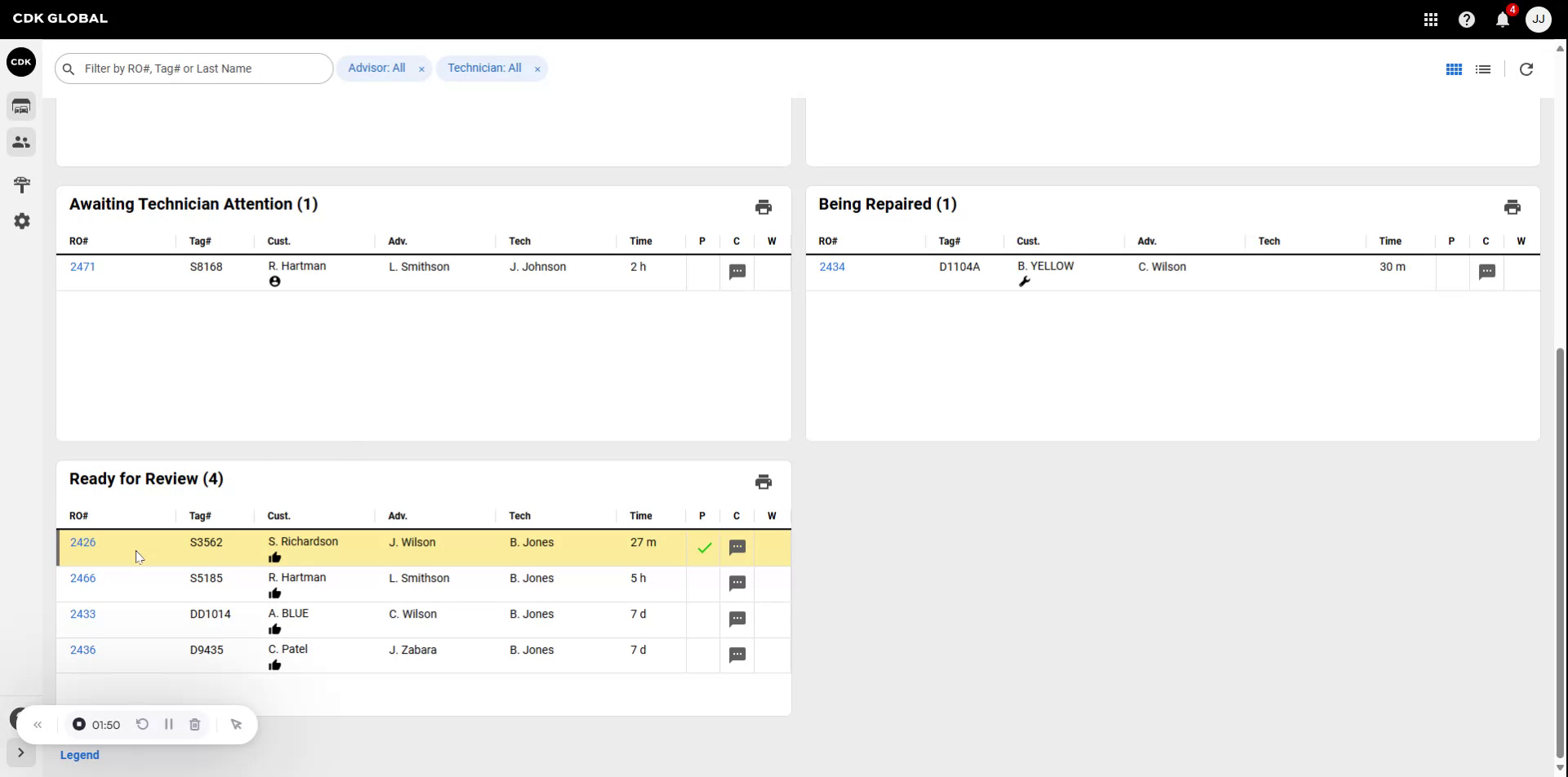Open repair order 2426
1568x777 pixels.
click(x=82, y=541)
